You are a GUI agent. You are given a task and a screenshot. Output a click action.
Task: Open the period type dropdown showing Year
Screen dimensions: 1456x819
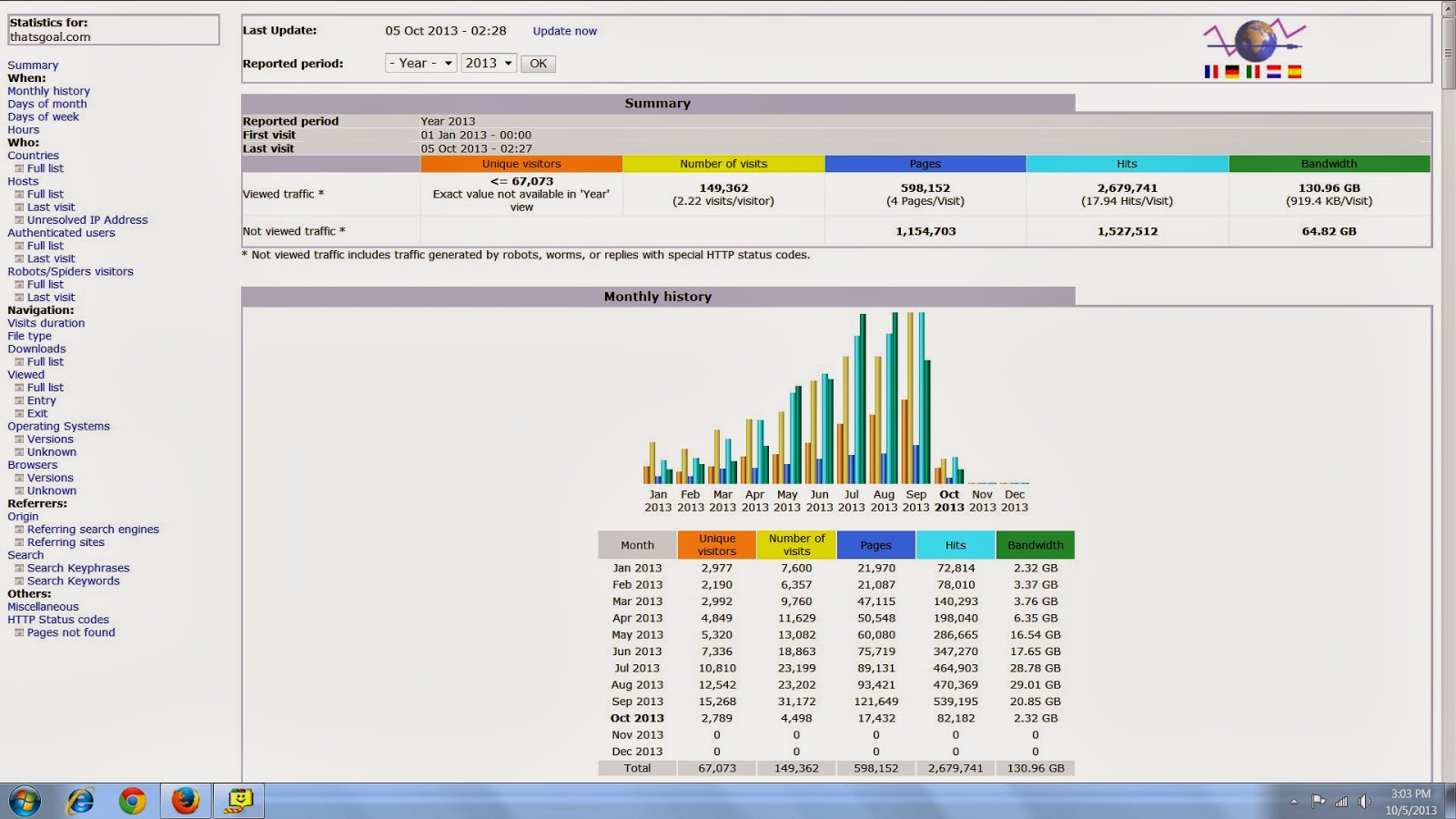(420, 63)
